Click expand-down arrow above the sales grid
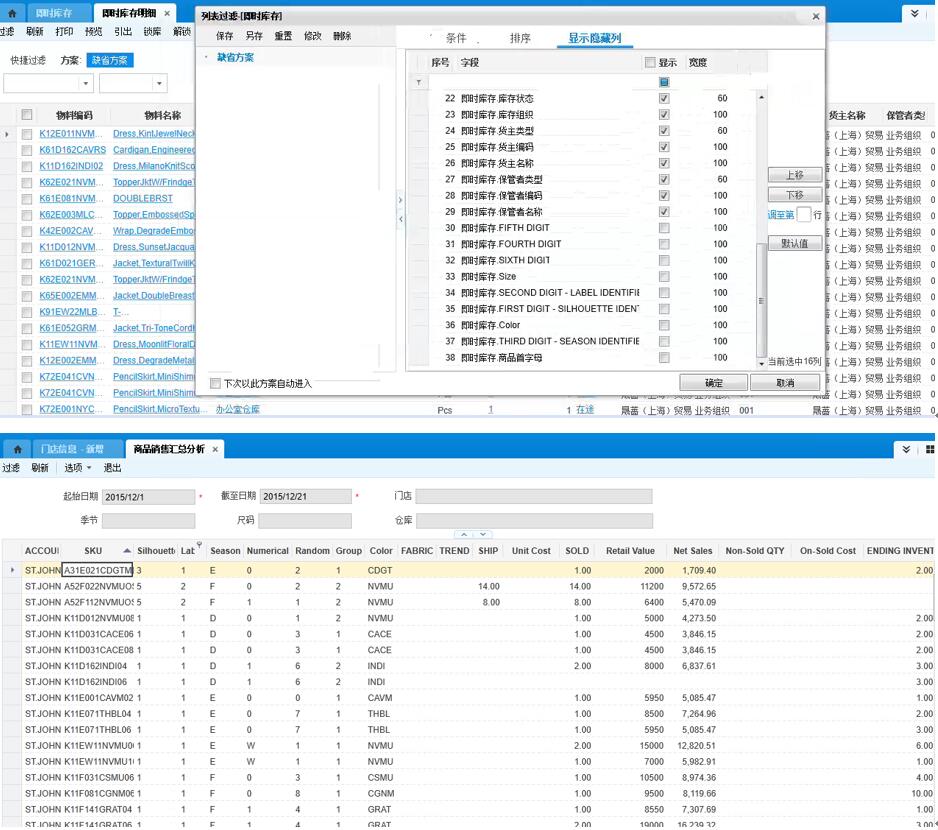This screenshot has width=938, height=830. click(483, 534)
